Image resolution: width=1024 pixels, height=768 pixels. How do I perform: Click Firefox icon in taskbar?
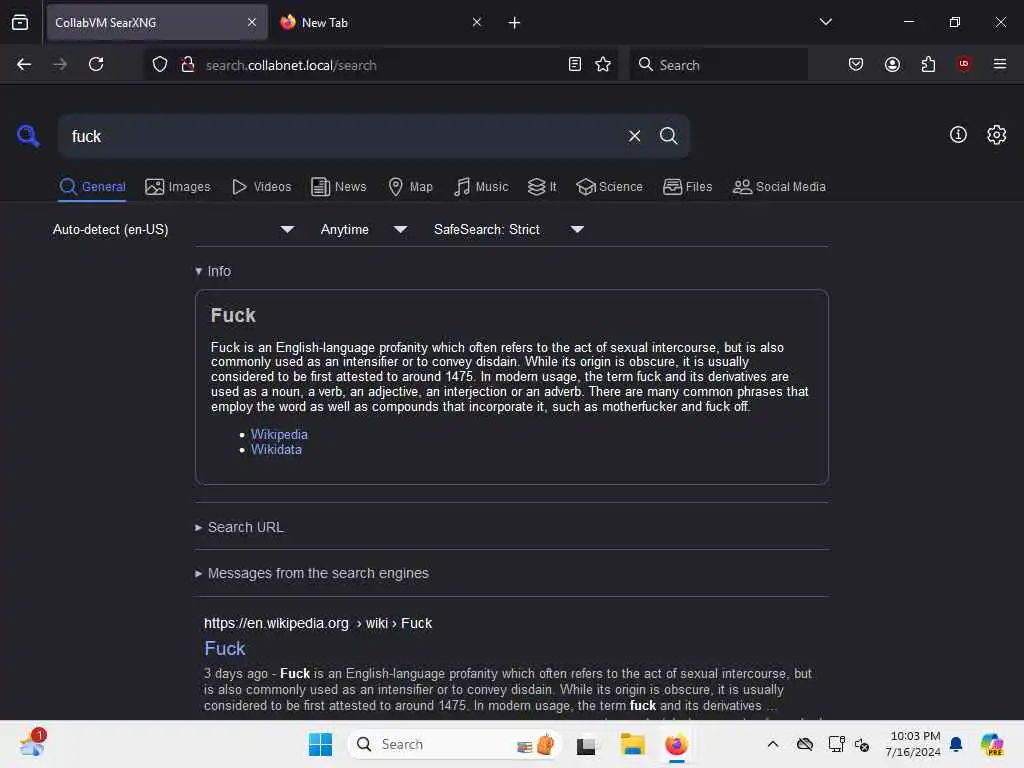(x=676, y=744)
